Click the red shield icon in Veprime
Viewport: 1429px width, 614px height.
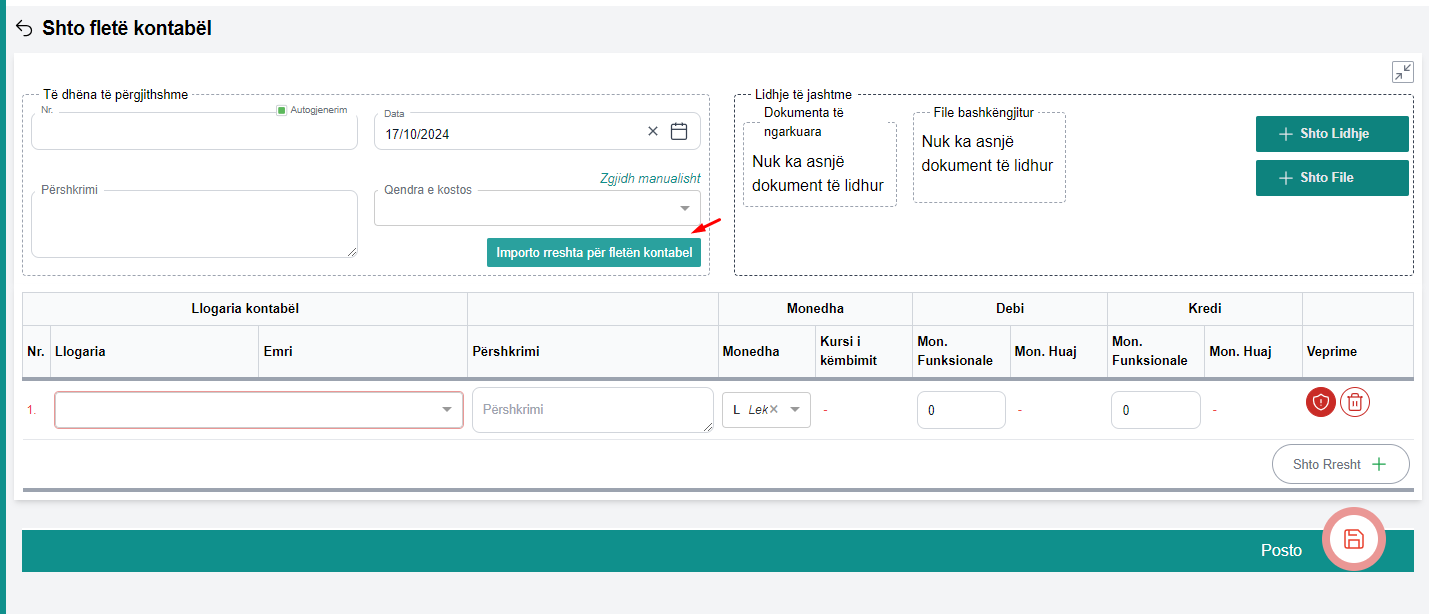pyautogui.click(x=1321, y=402)
